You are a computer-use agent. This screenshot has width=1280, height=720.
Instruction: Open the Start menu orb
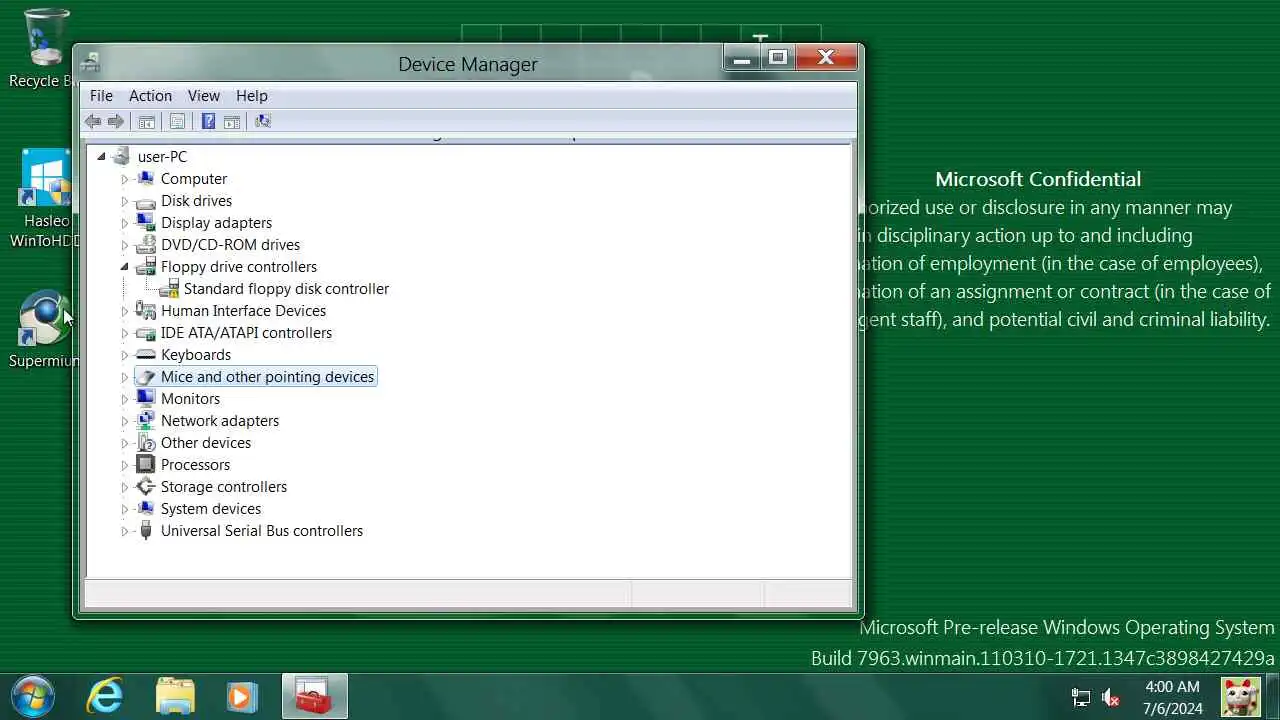33,696
